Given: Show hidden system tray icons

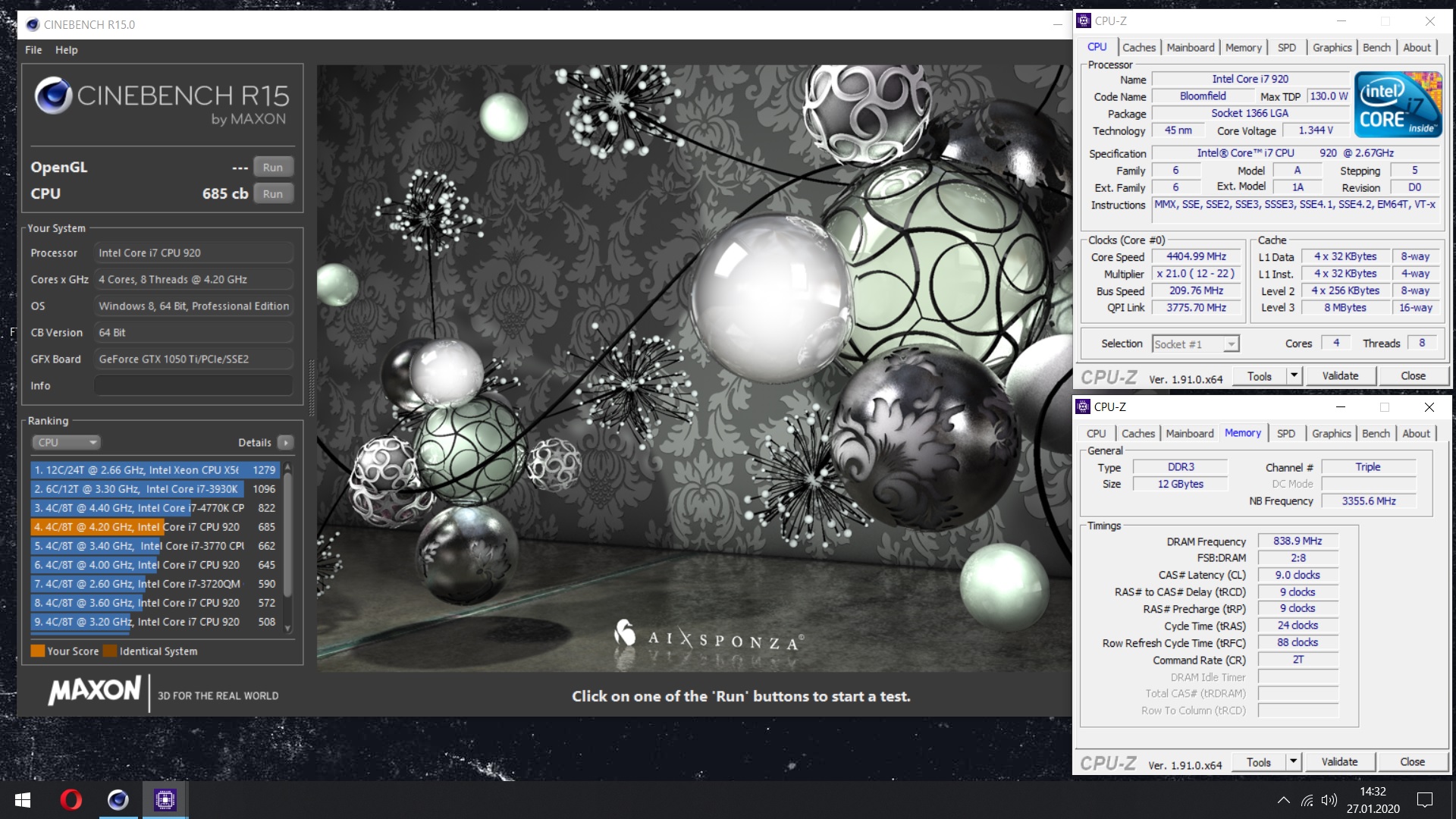Looking at the screenshot, I should [x=1284, y=800].
